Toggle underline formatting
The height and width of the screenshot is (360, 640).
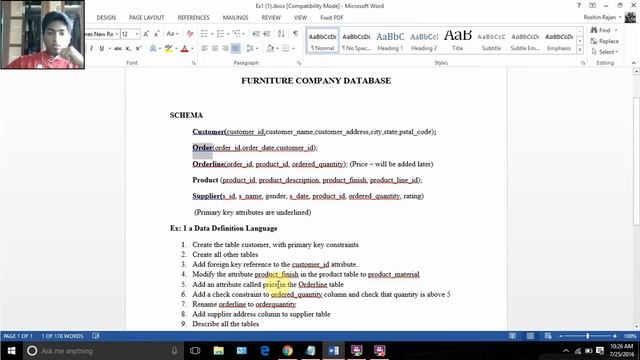(x=101, y=48)
